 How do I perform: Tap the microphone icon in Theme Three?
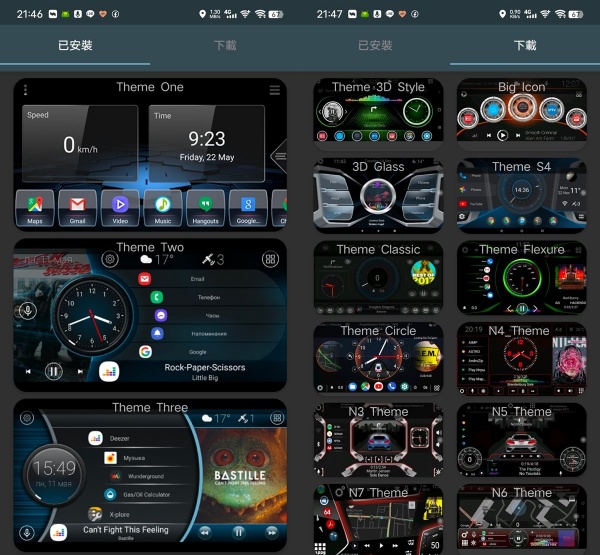(27, 532)
